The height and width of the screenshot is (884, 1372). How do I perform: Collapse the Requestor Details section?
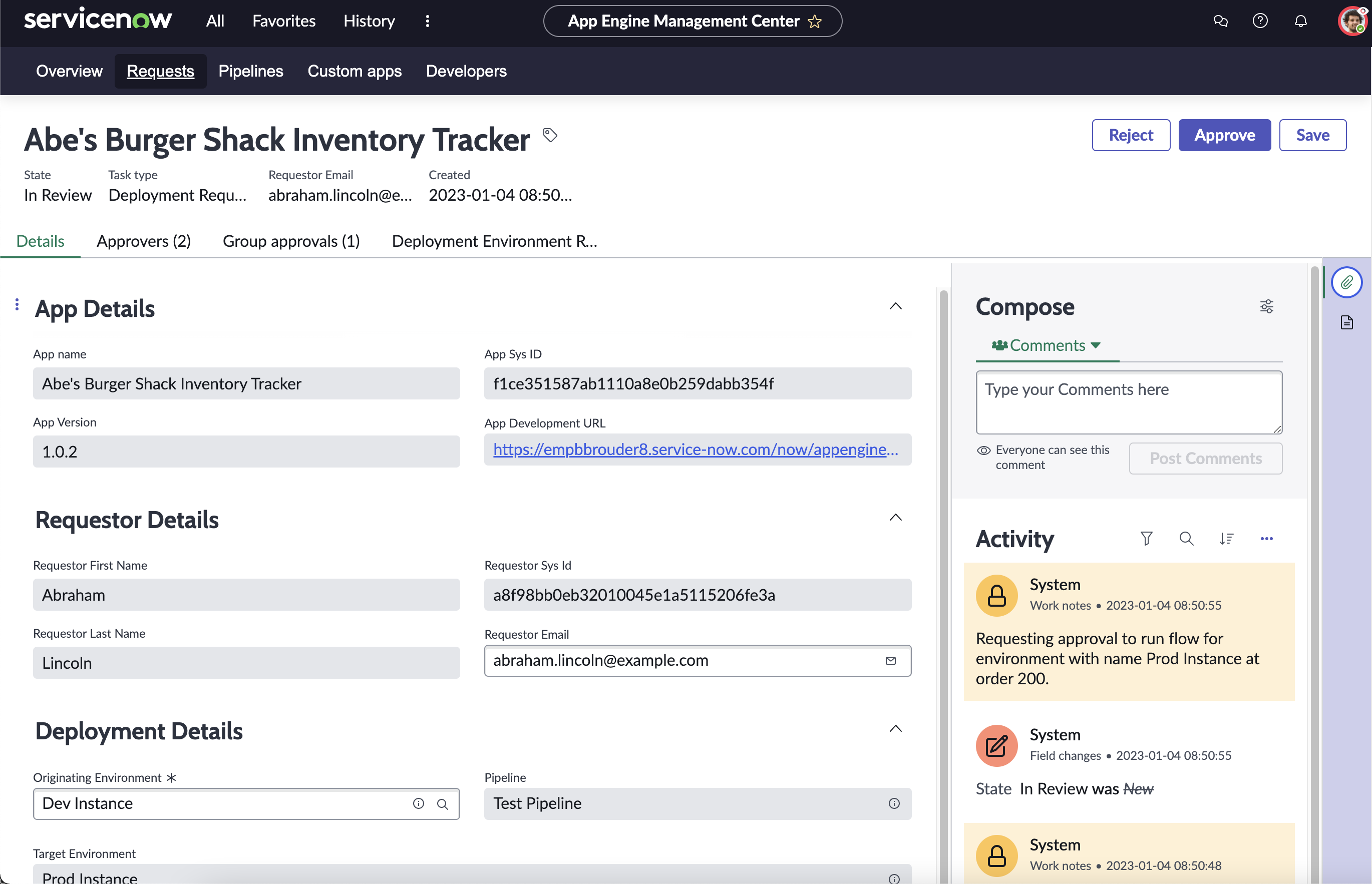[x=895, y=517]
